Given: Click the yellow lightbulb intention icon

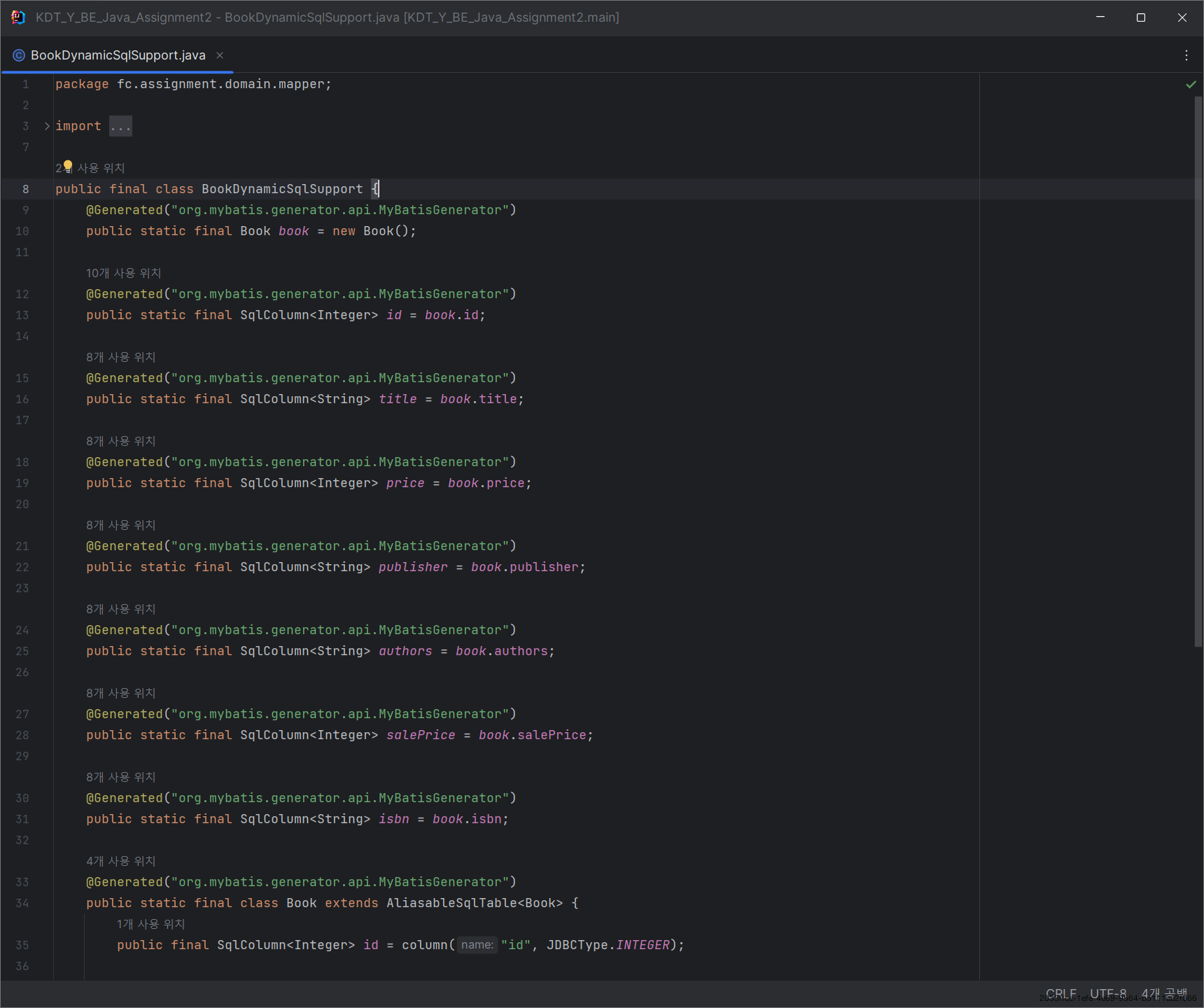Looking at the screenshot, I should pyautogui.click(x=68, y=167).
